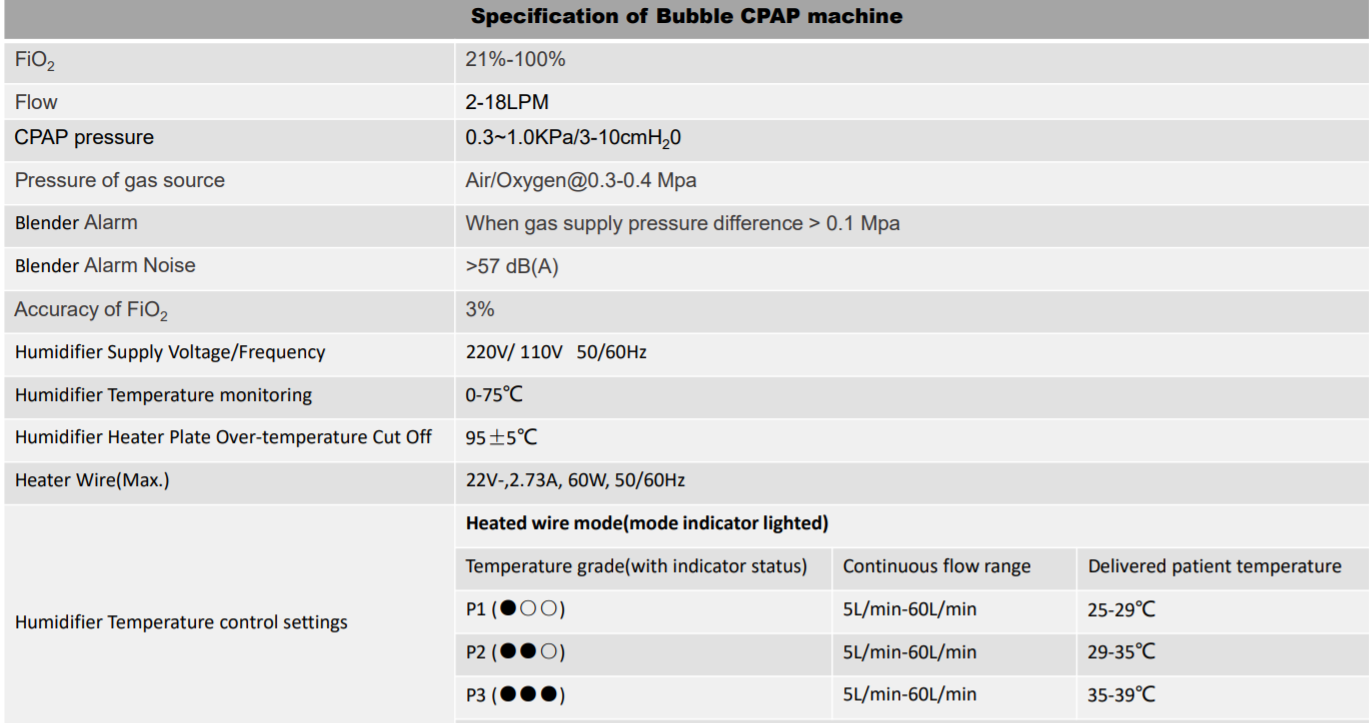Select the Flow value 2-18LPM
This screenshot has width=1369, height=723.
tap(507, 102)
